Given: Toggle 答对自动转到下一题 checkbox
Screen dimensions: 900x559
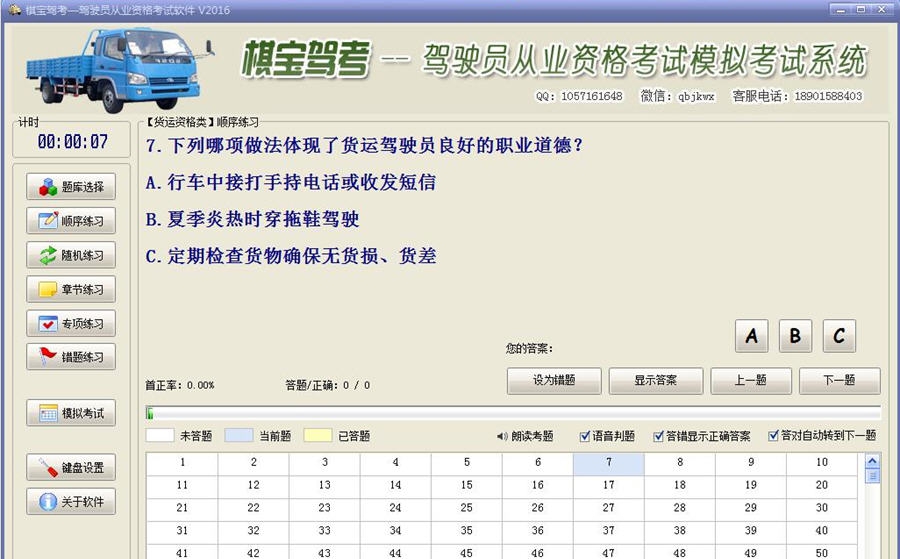Looking at the screenshot, I should 773,436.
